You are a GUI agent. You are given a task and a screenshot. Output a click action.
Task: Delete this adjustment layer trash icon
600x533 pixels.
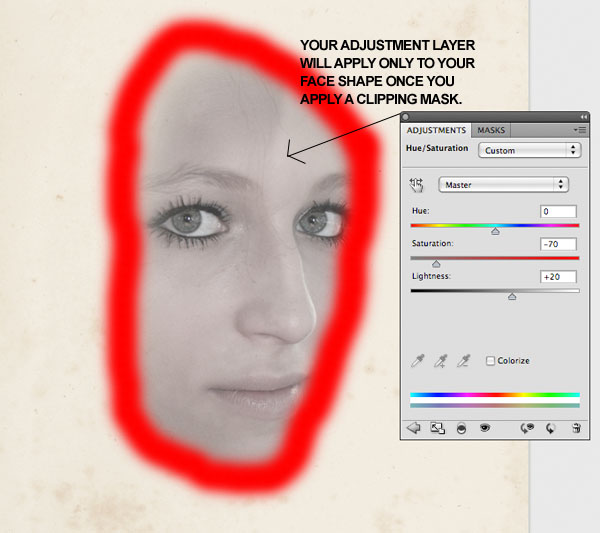click(576, 428)
